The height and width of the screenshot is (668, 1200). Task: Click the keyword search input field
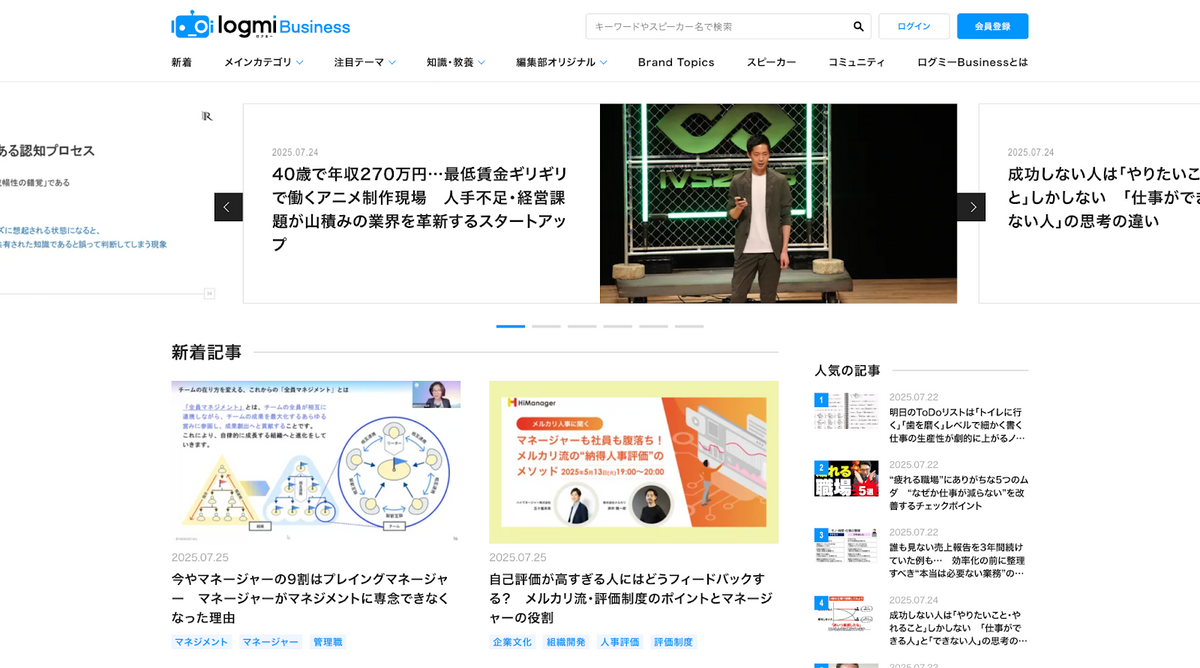coord(718,27)
